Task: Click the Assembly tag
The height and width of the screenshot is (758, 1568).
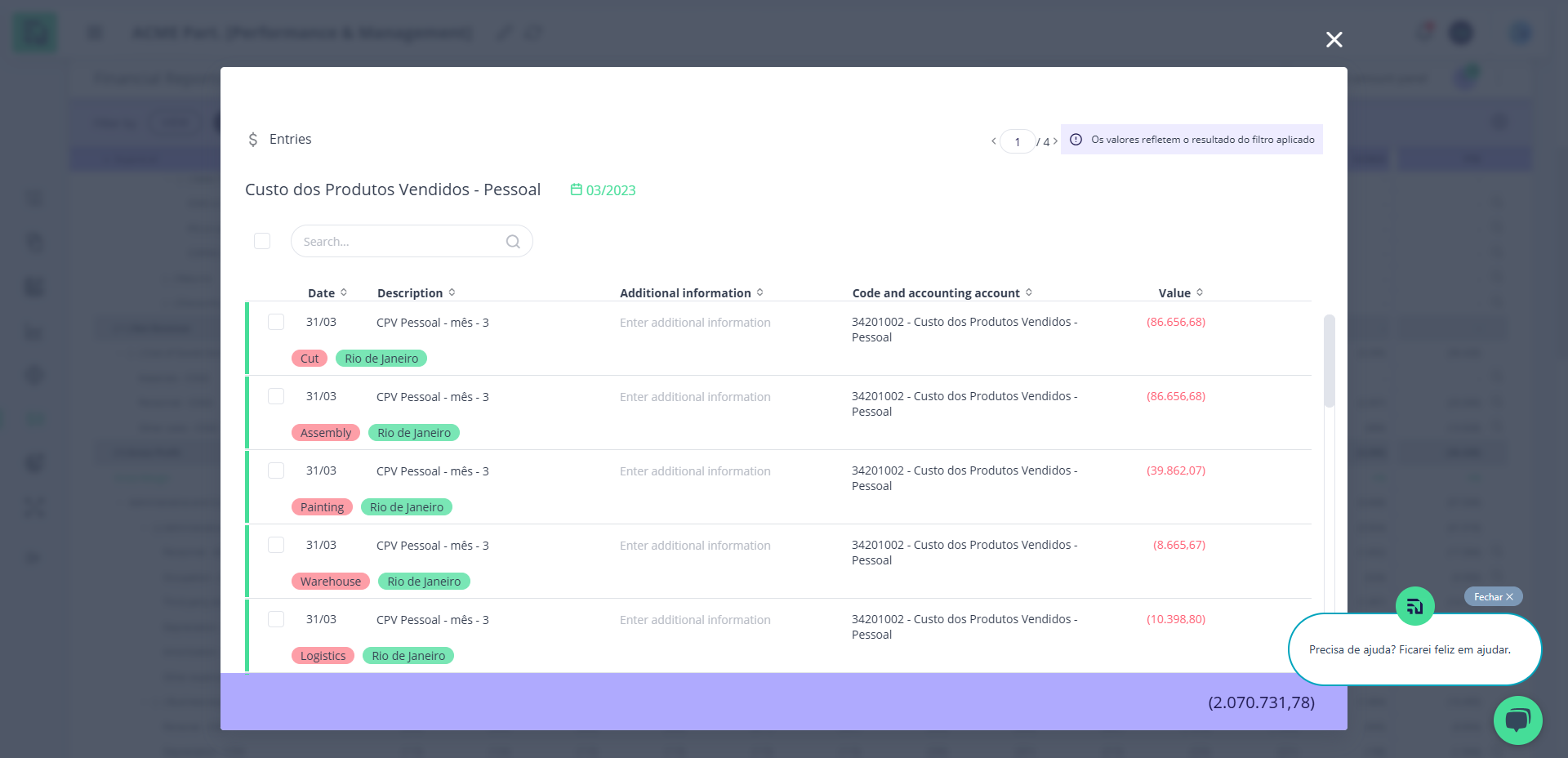Action: (x=326, y=433)
